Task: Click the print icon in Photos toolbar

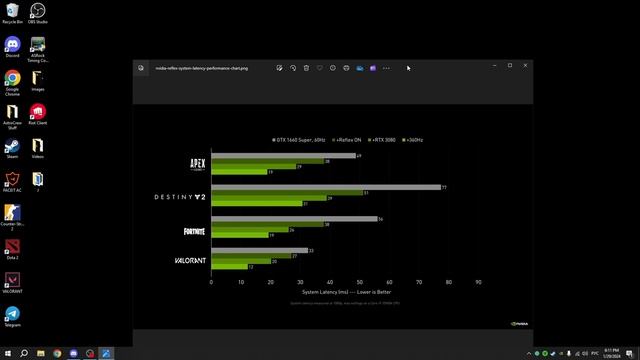Action: 346,68
